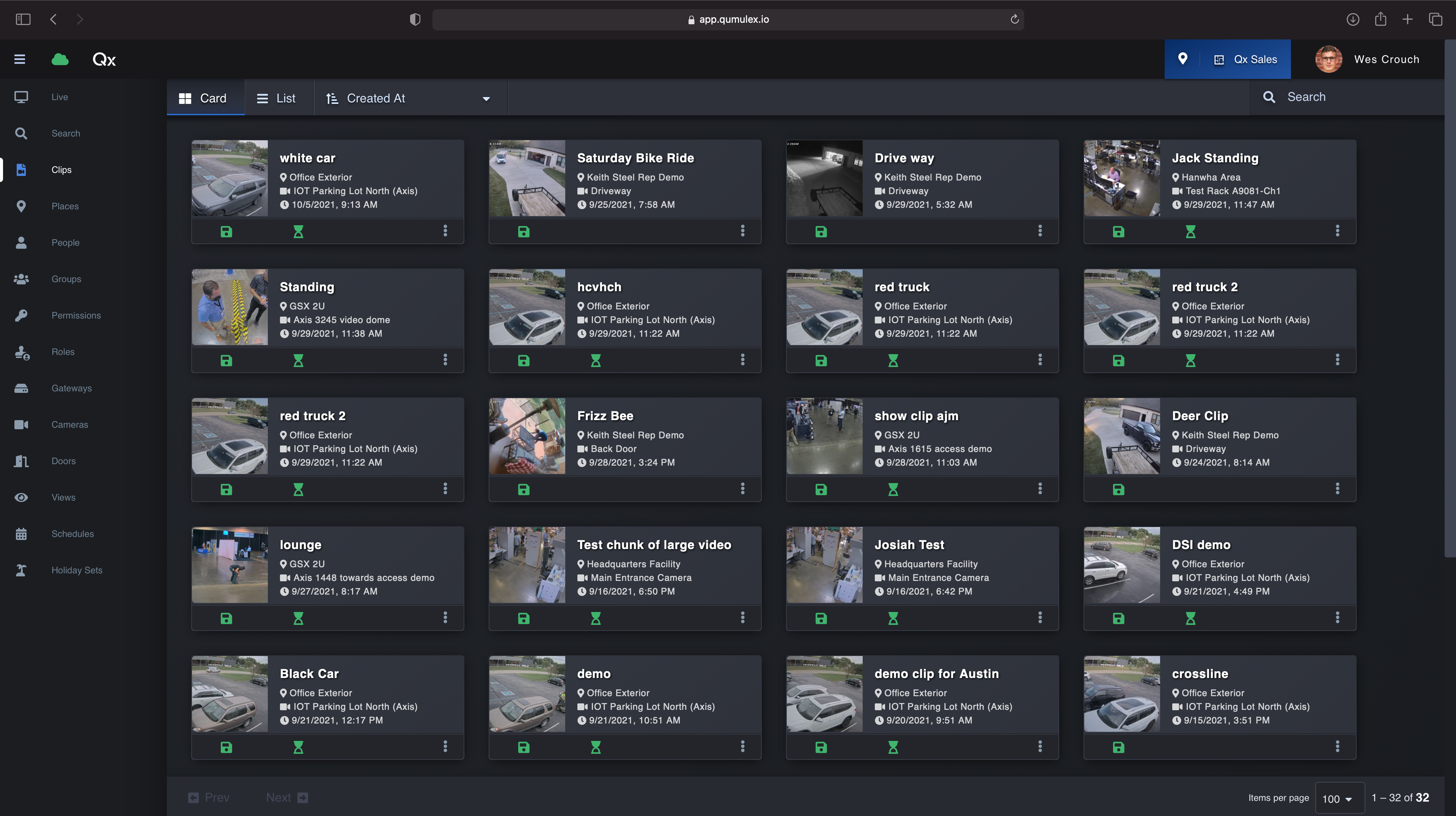Click save icon on Saturday Bike Ride card

(x=524, y=231)
